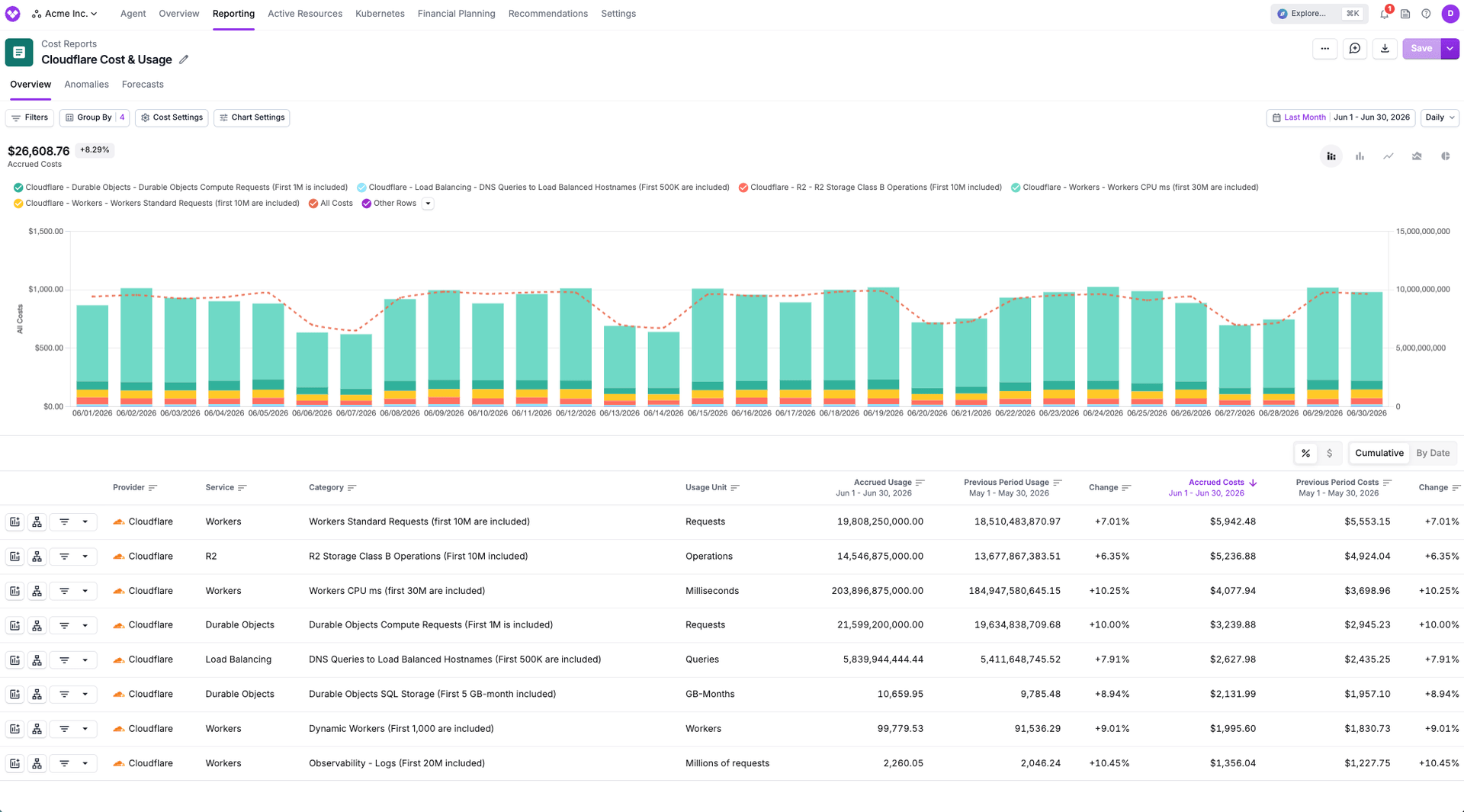1464x812 pixels.
Task: Click the Explore search field
Action: [1318, 14]
